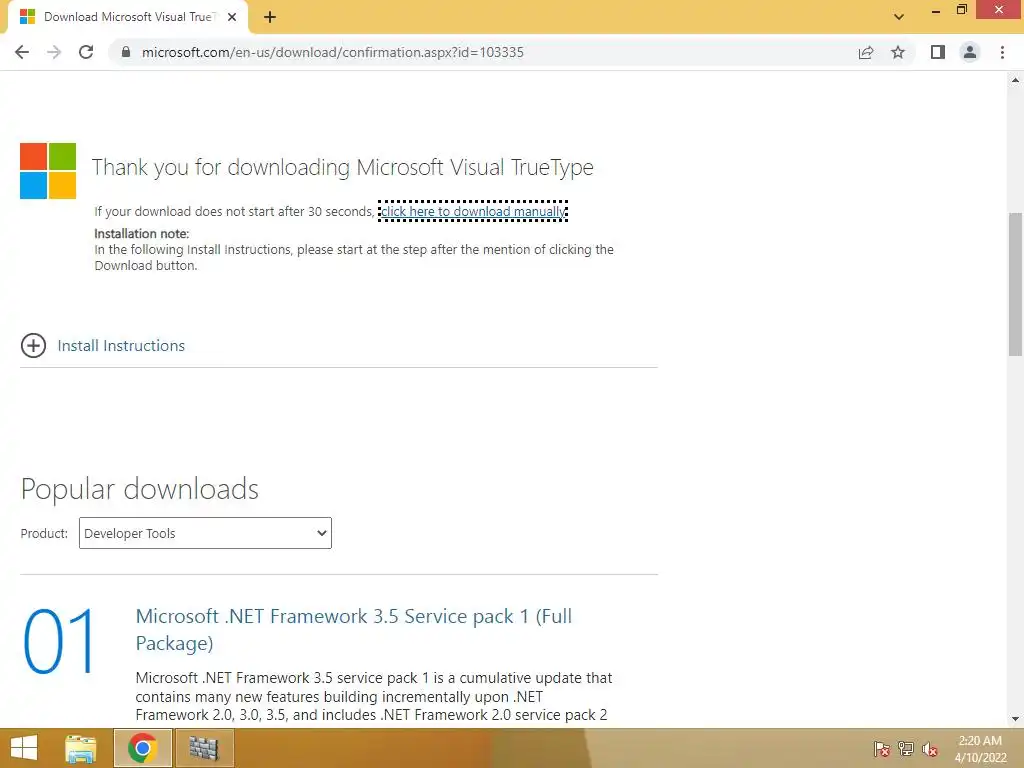The width and height of the screenshot is (1024, 768).
Task: Open the browser side panel
Action: (x=938, y=52)
